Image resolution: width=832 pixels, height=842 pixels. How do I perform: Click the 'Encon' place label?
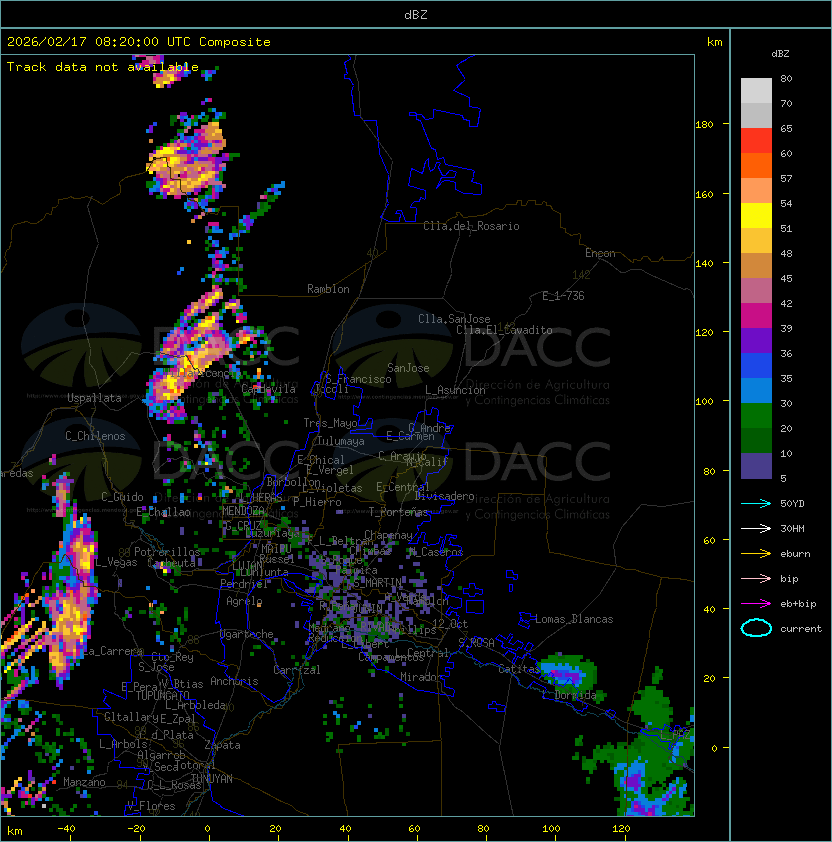click(x=600, y=253)
